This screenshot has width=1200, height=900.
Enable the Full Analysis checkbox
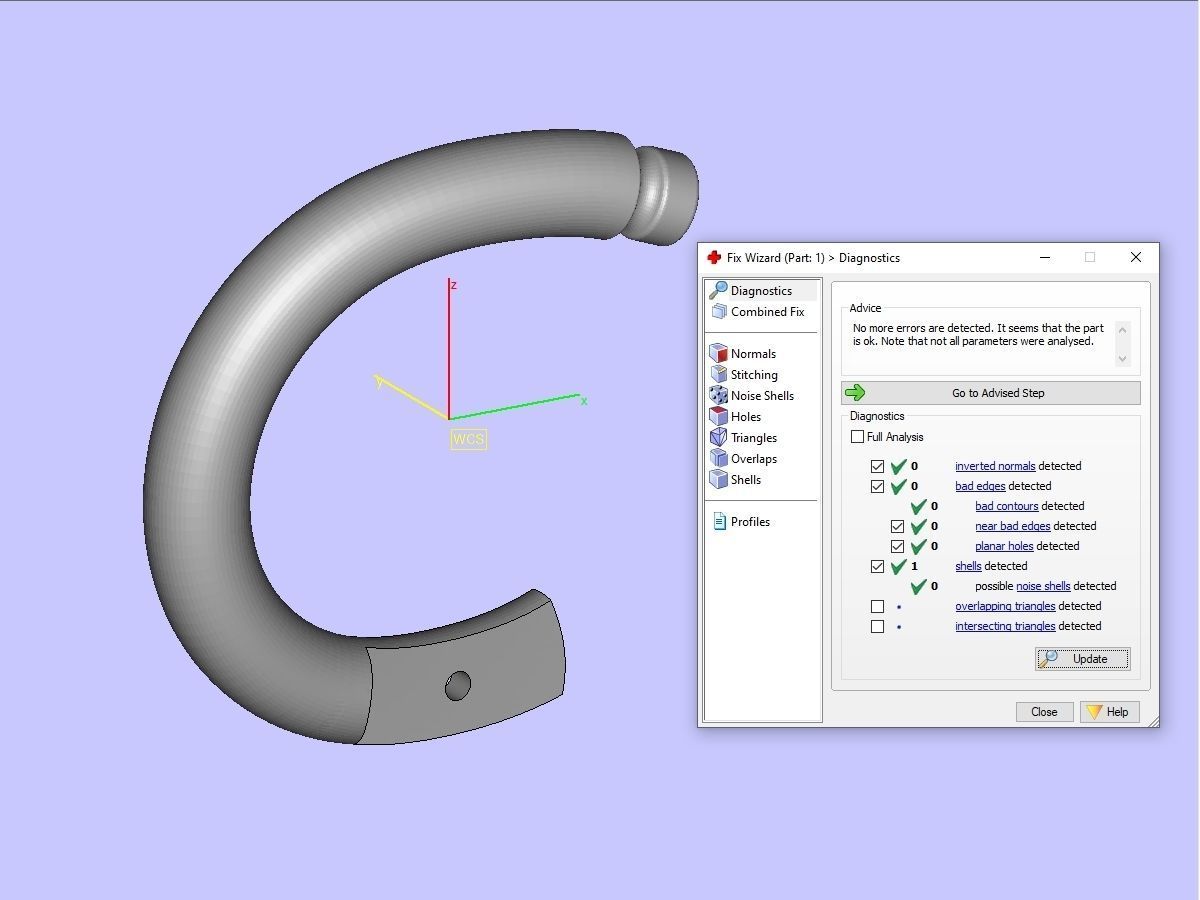857,437
